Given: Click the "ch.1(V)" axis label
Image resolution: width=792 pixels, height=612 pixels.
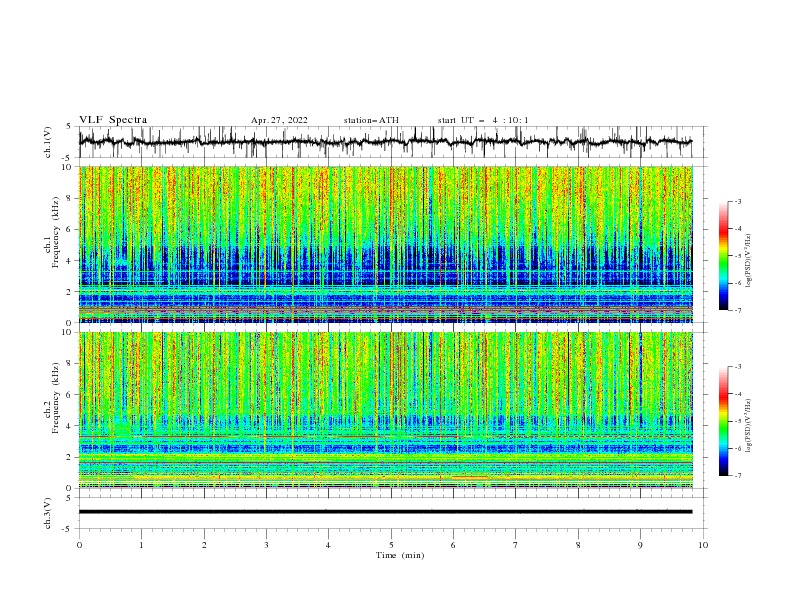Looking at the screenshot, I should [x=48, y=142].
